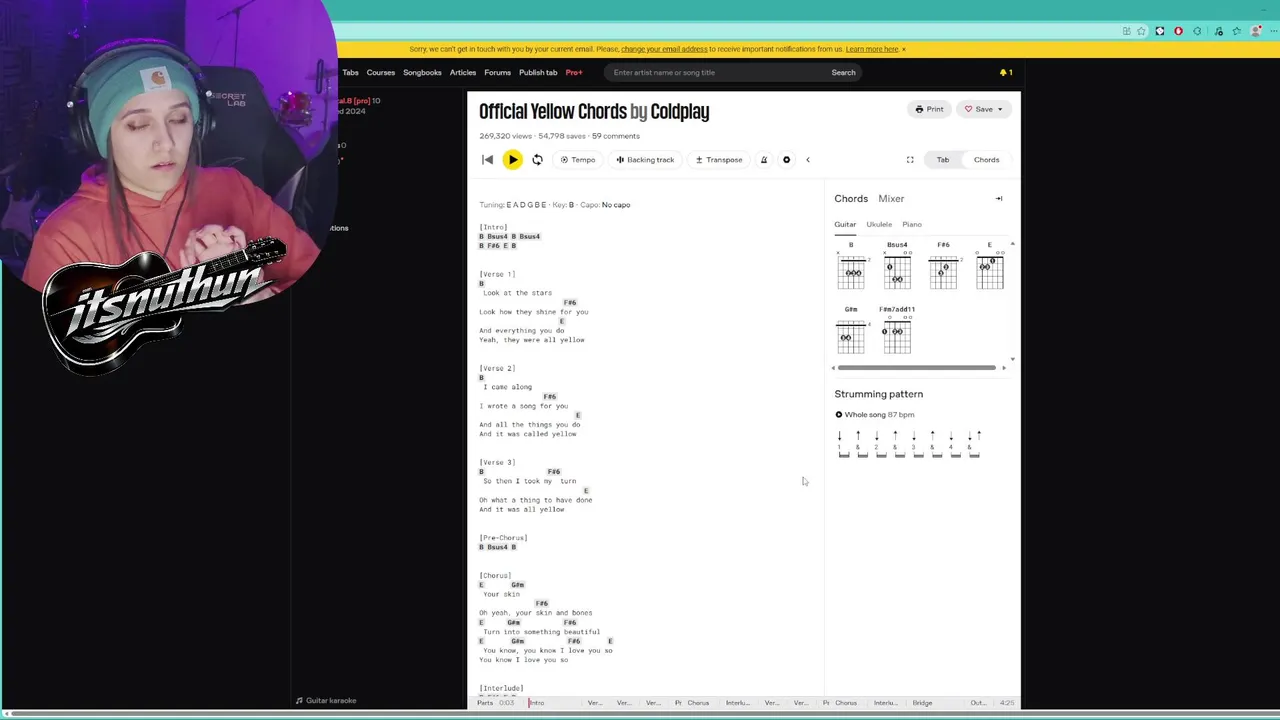Click the red browser extension icon
Image resolution: width=1280 pixels, height=720 pixels.
[x=1178, y=31]
